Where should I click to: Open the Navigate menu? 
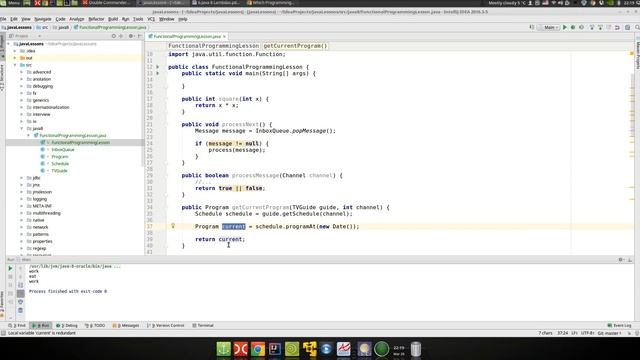coord(43,19)
